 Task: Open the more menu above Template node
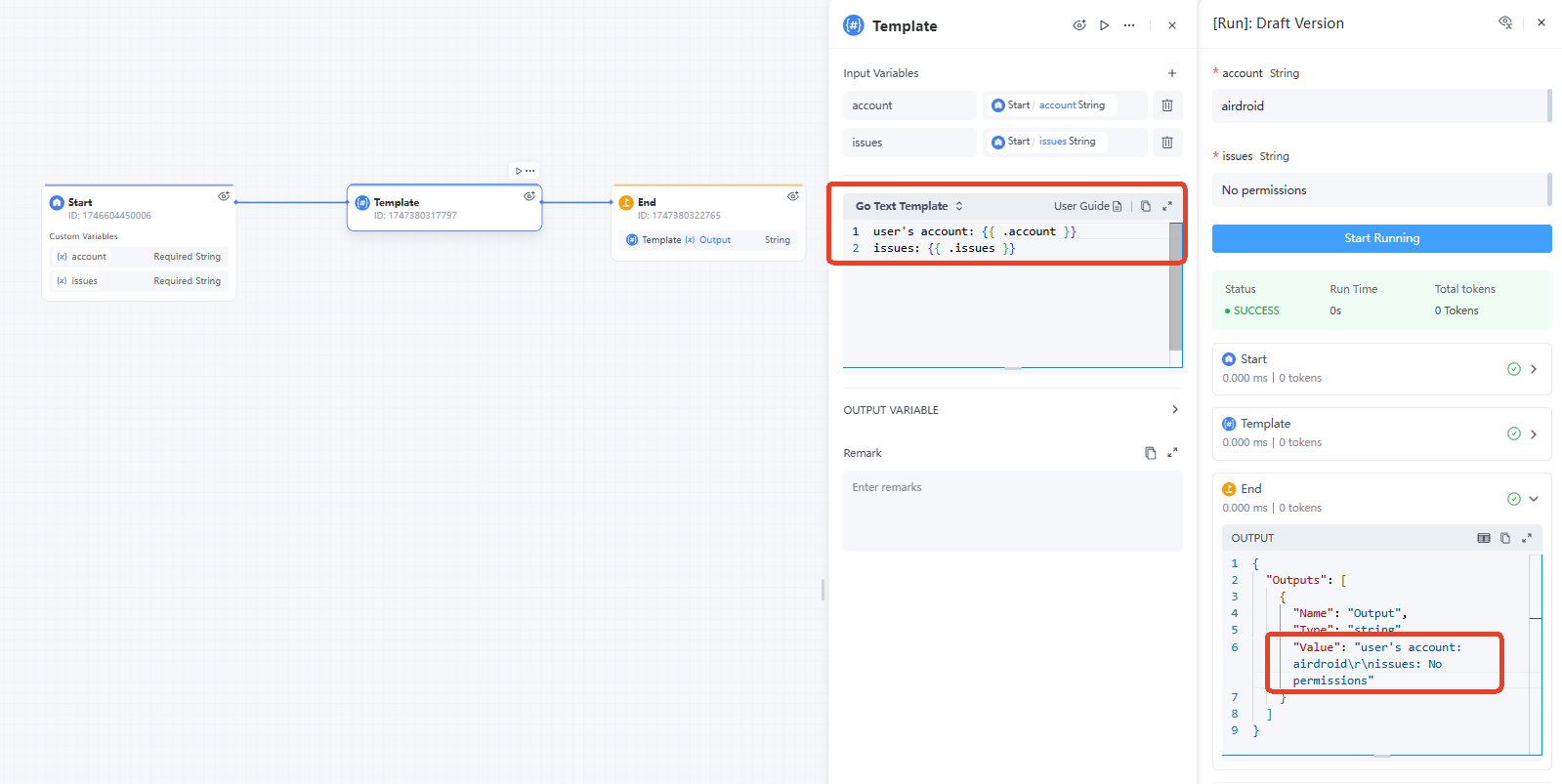(530, 171)
